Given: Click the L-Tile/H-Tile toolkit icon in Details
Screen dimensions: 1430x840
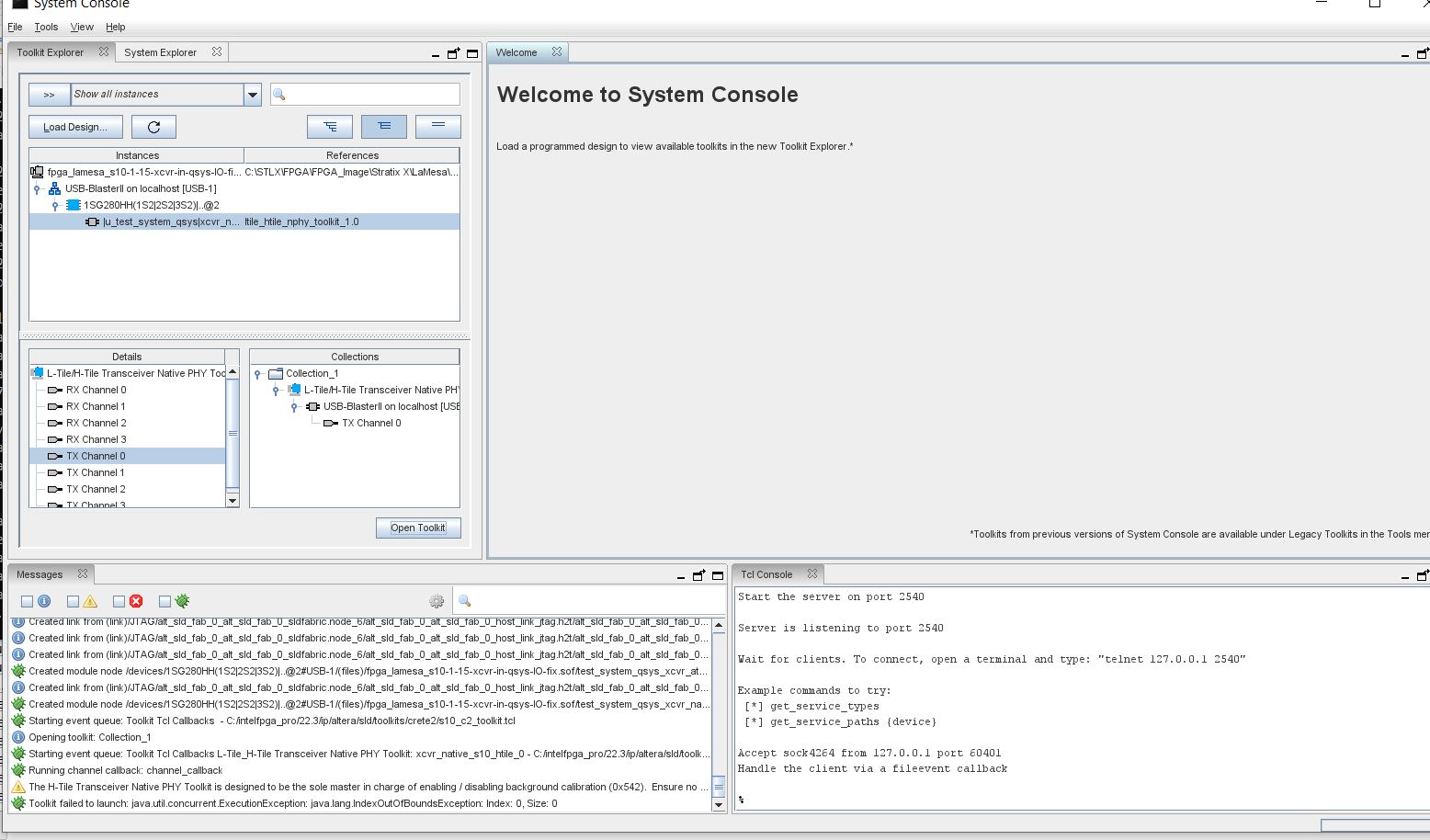Looking at the screenshot, I should (37, 373).
